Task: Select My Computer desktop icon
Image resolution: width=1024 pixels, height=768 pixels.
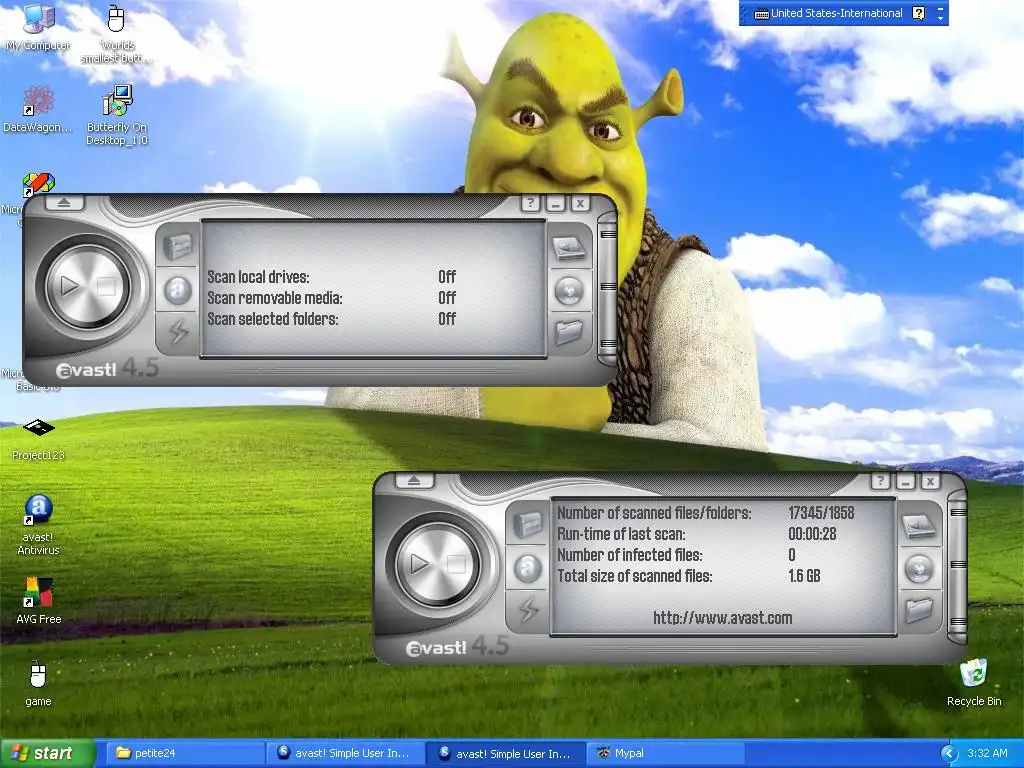Action: 38,27
